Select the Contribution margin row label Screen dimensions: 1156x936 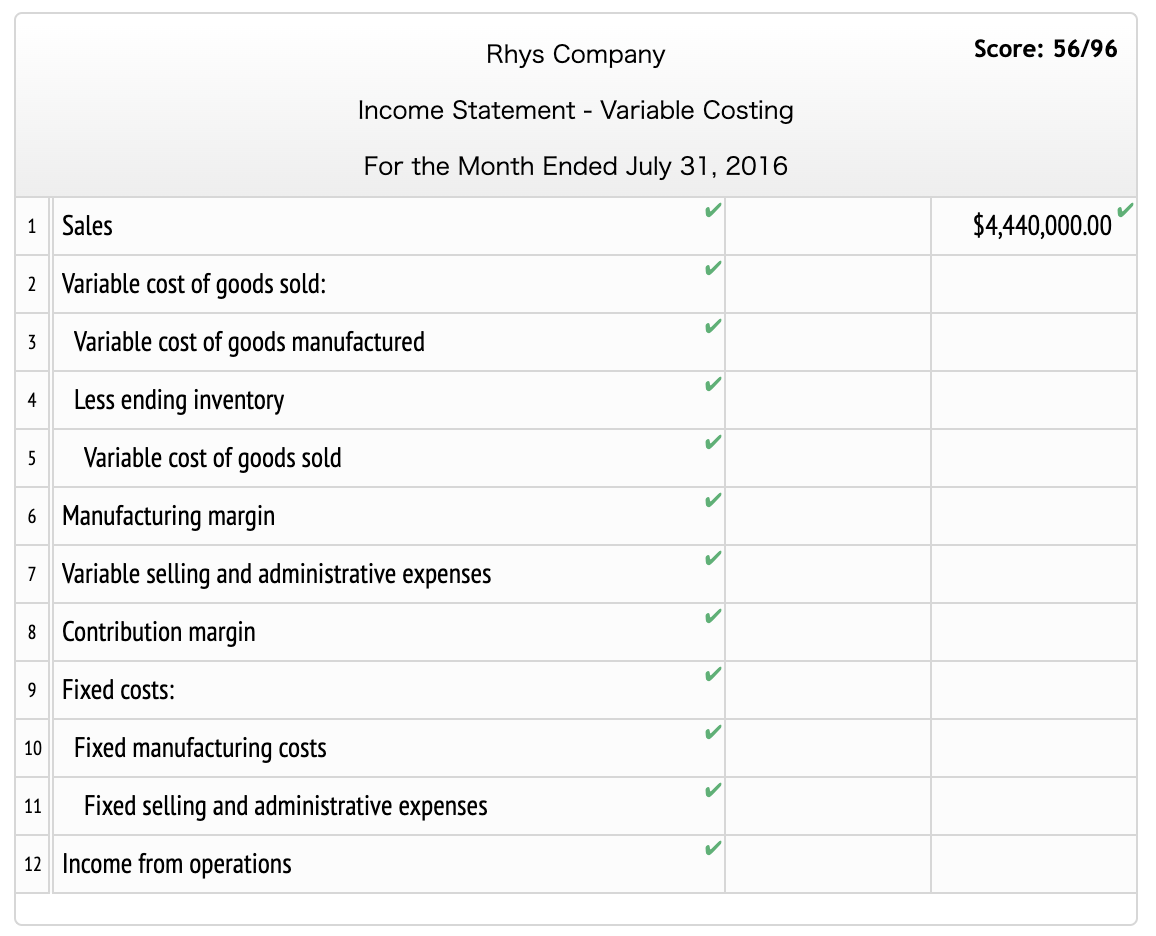click(x=158, y=631)
